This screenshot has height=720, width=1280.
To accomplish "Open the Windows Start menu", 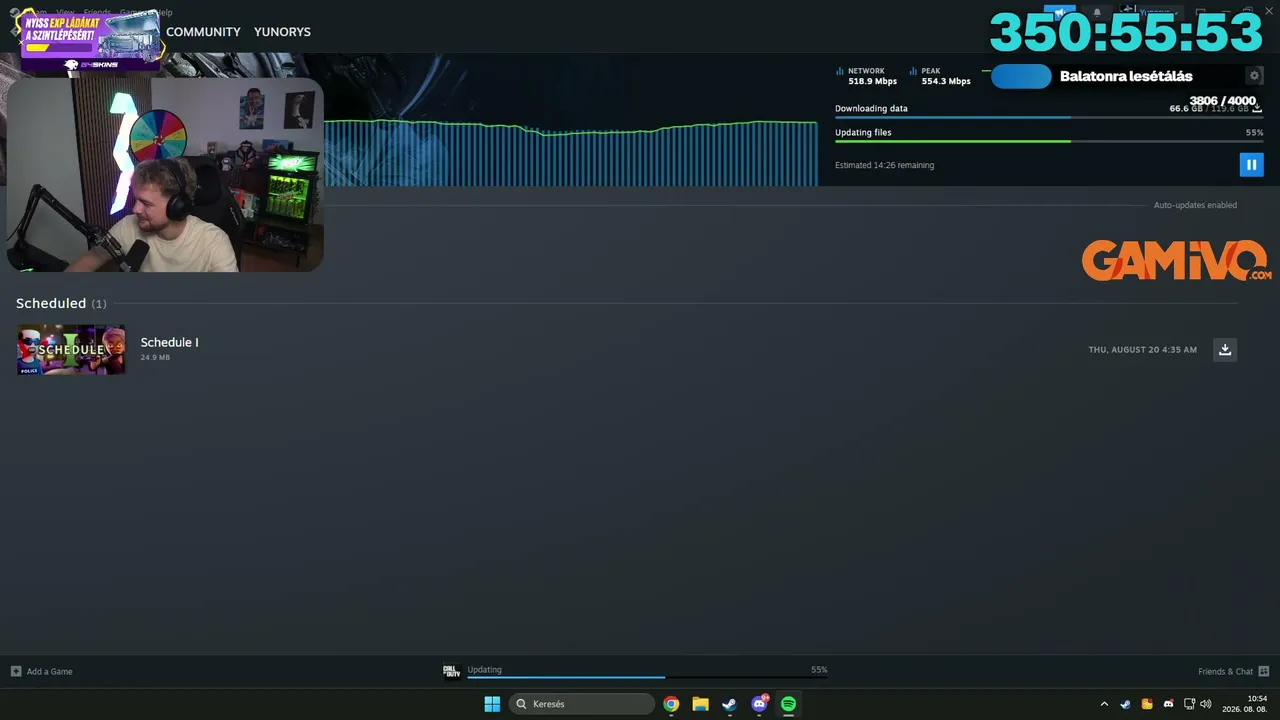I will [x=492, y=704].
